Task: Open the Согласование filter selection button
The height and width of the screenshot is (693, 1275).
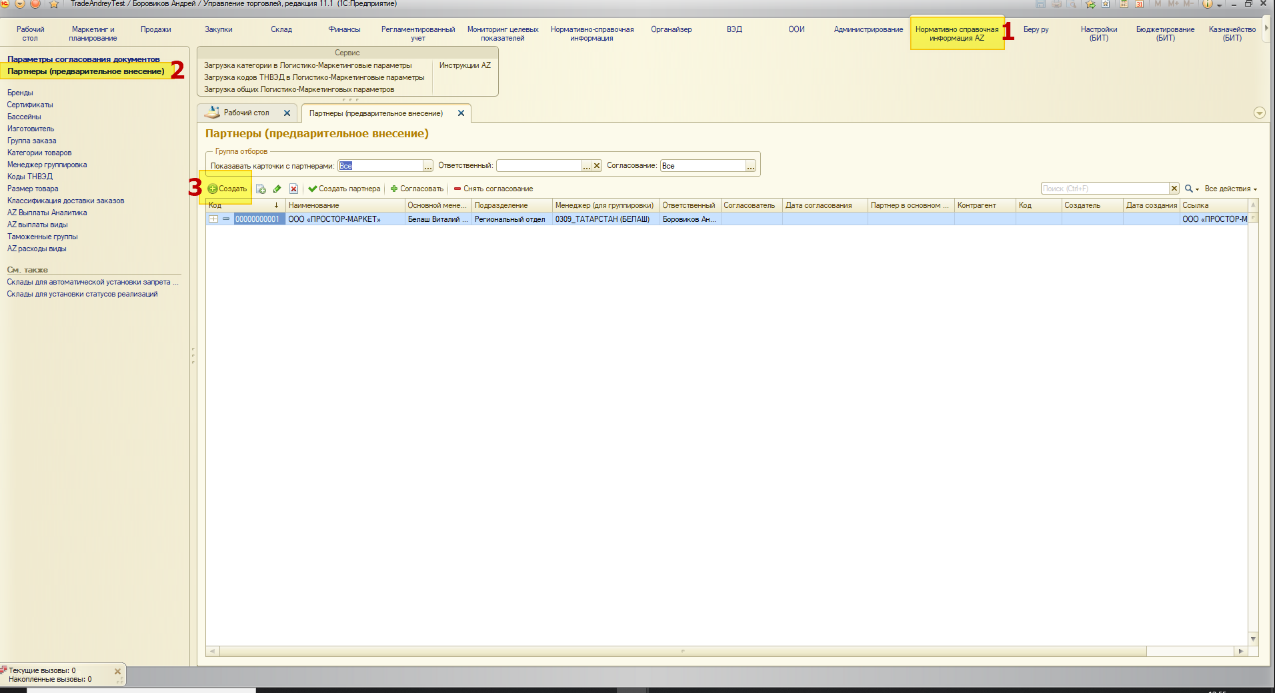Action: tap(750, 166)
